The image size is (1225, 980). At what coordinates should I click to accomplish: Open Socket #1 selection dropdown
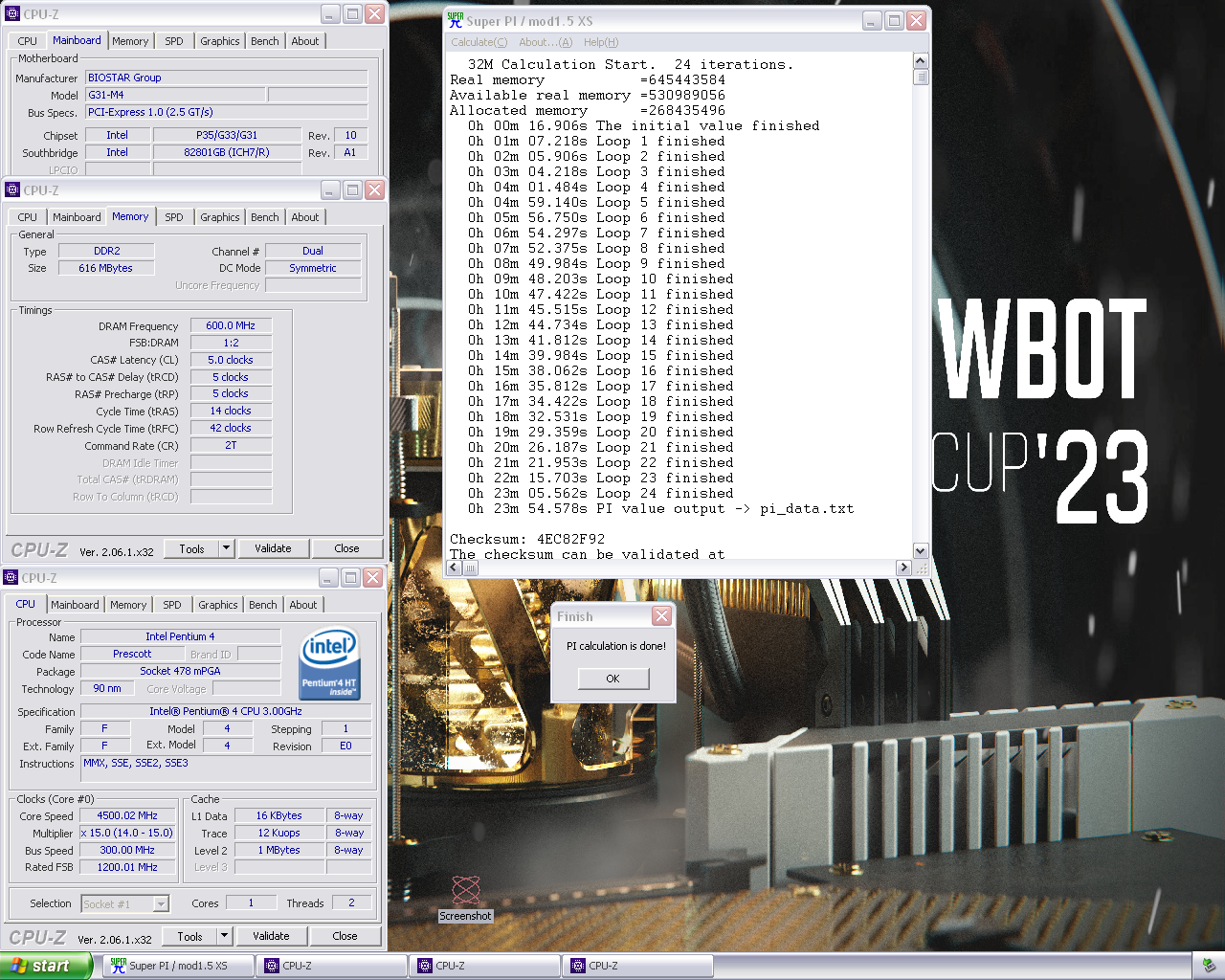coord(161,903)
